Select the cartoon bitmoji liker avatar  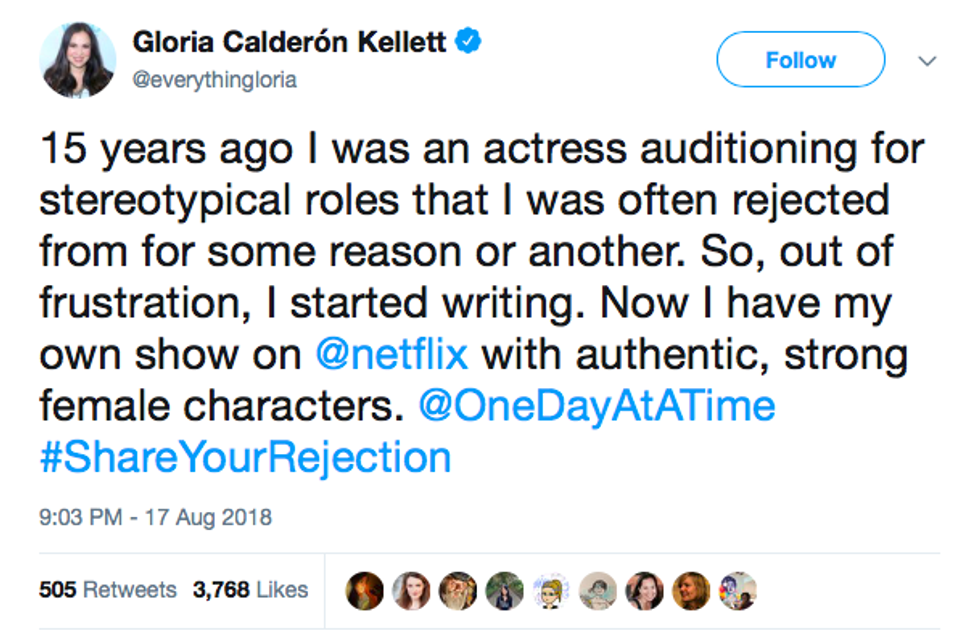coord(551,591)
